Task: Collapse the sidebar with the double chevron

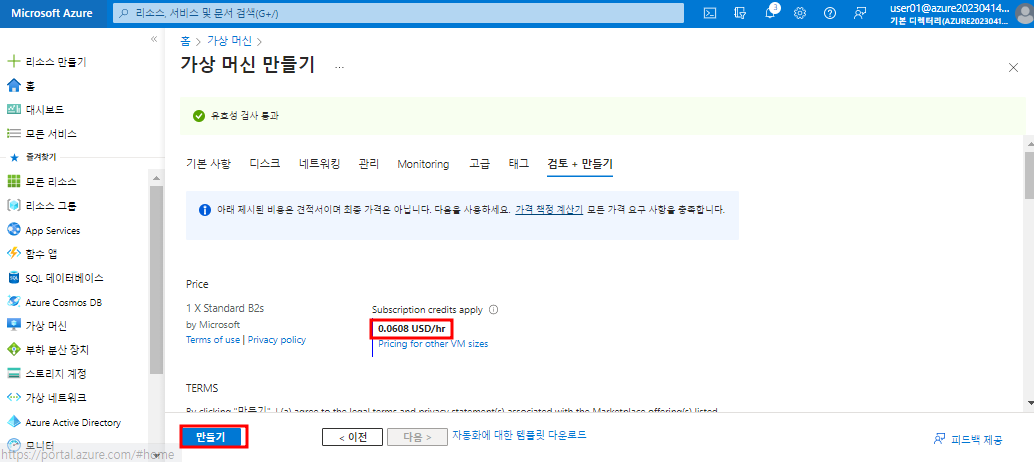Action: (x=154, y=40)
